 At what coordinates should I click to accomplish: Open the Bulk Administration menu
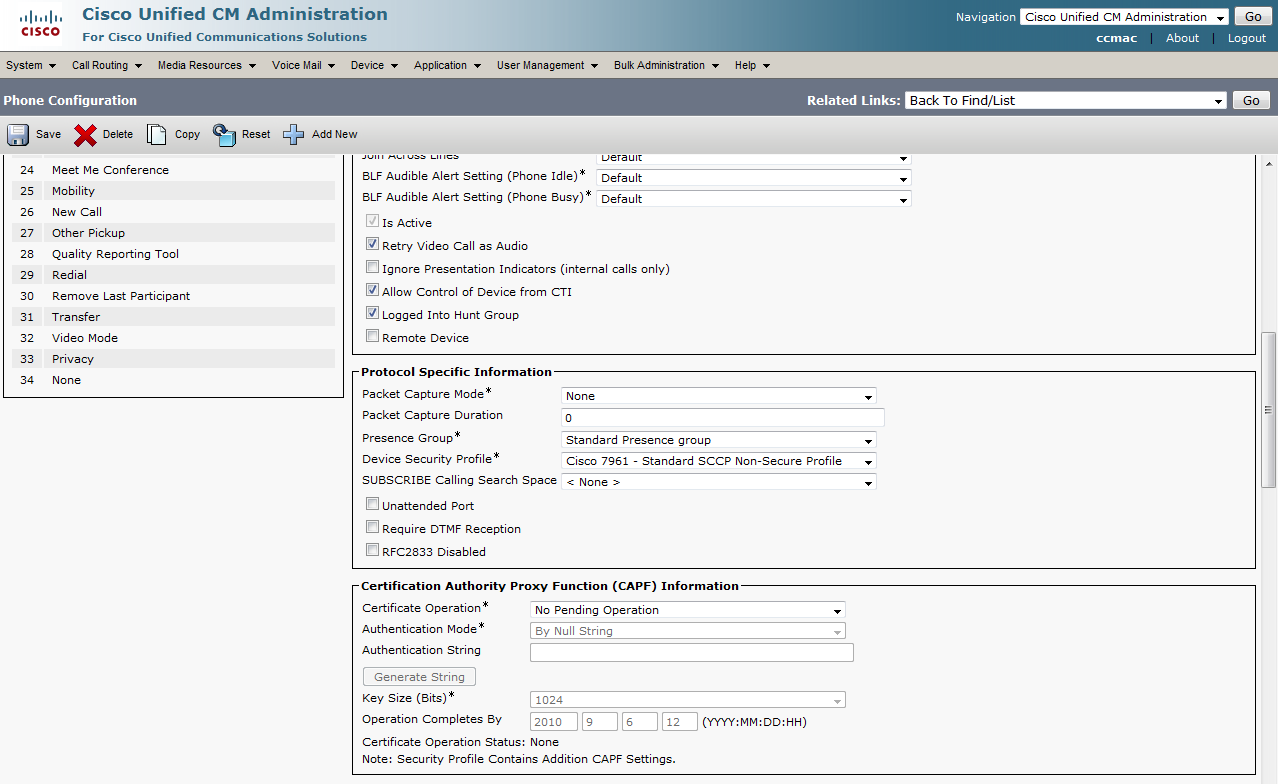coord(666,65)
